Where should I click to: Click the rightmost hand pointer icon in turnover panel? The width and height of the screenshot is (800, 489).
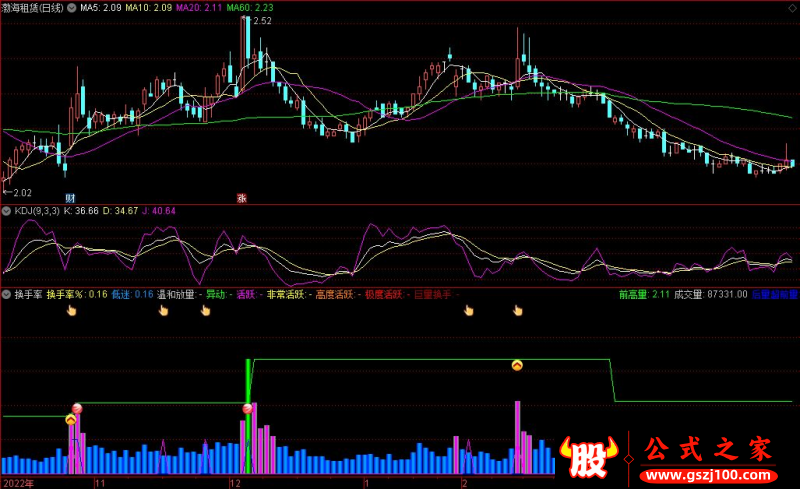tap(518, 311)
